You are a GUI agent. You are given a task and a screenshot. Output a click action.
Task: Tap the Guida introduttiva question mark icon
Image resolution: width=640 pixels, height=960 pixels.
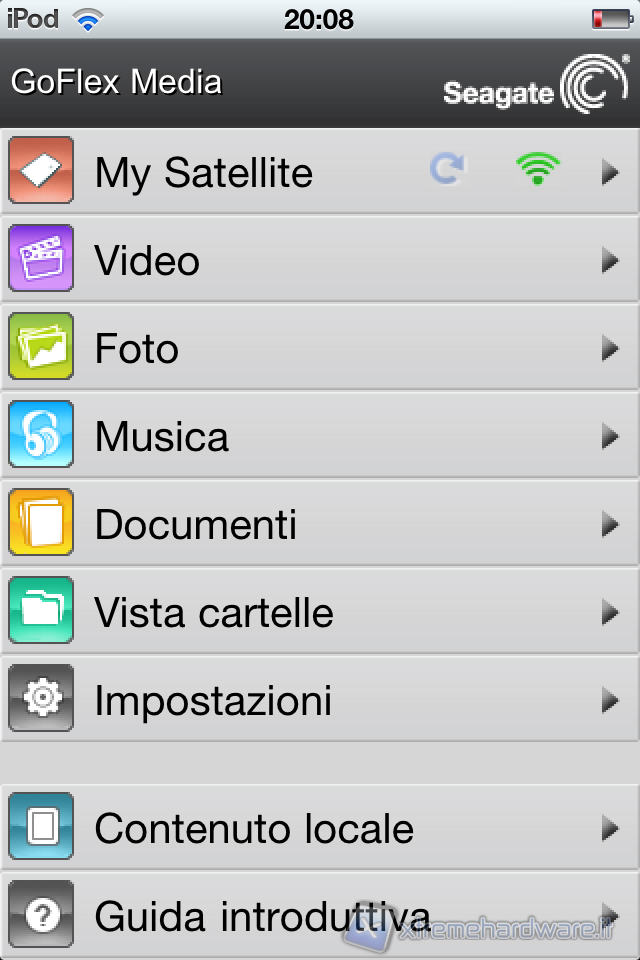(x=41, y=914)
